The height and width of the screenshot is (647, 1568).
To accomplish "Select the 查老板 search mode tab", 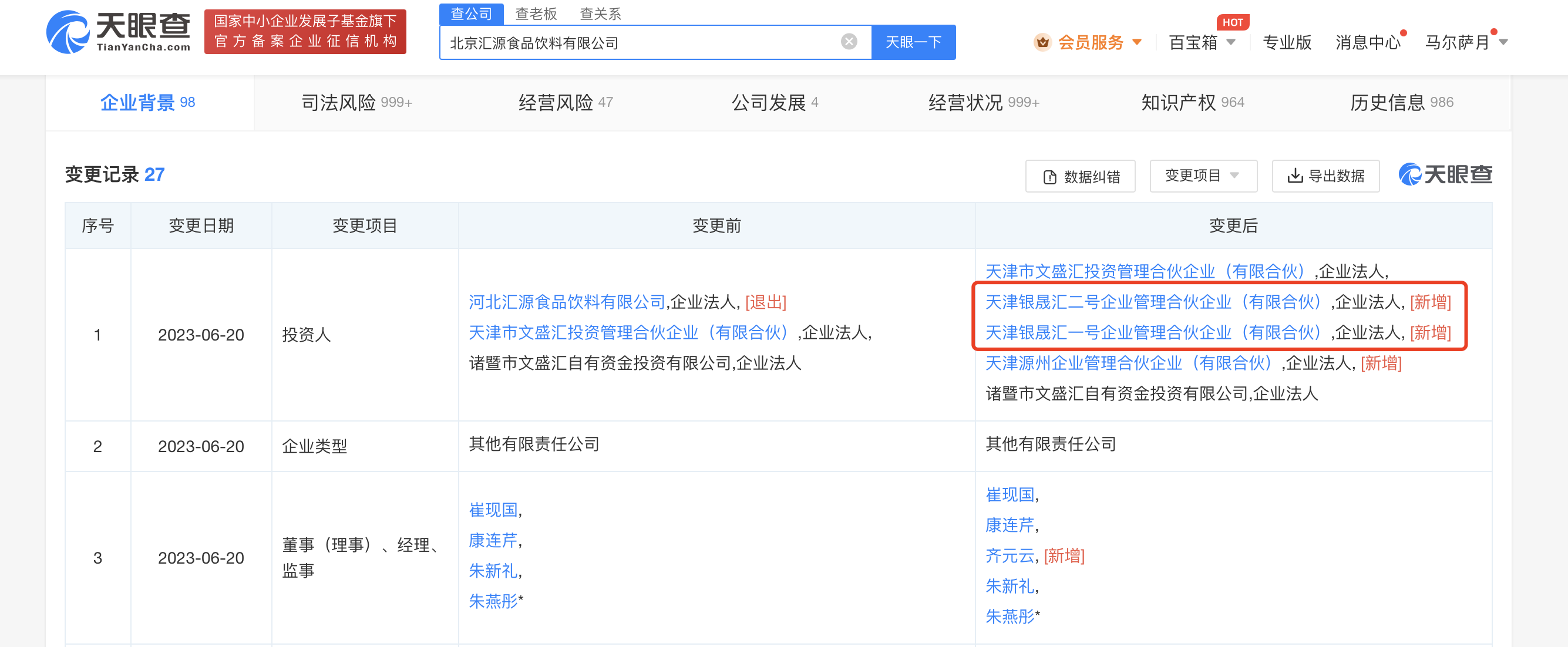I will point(536,14).
